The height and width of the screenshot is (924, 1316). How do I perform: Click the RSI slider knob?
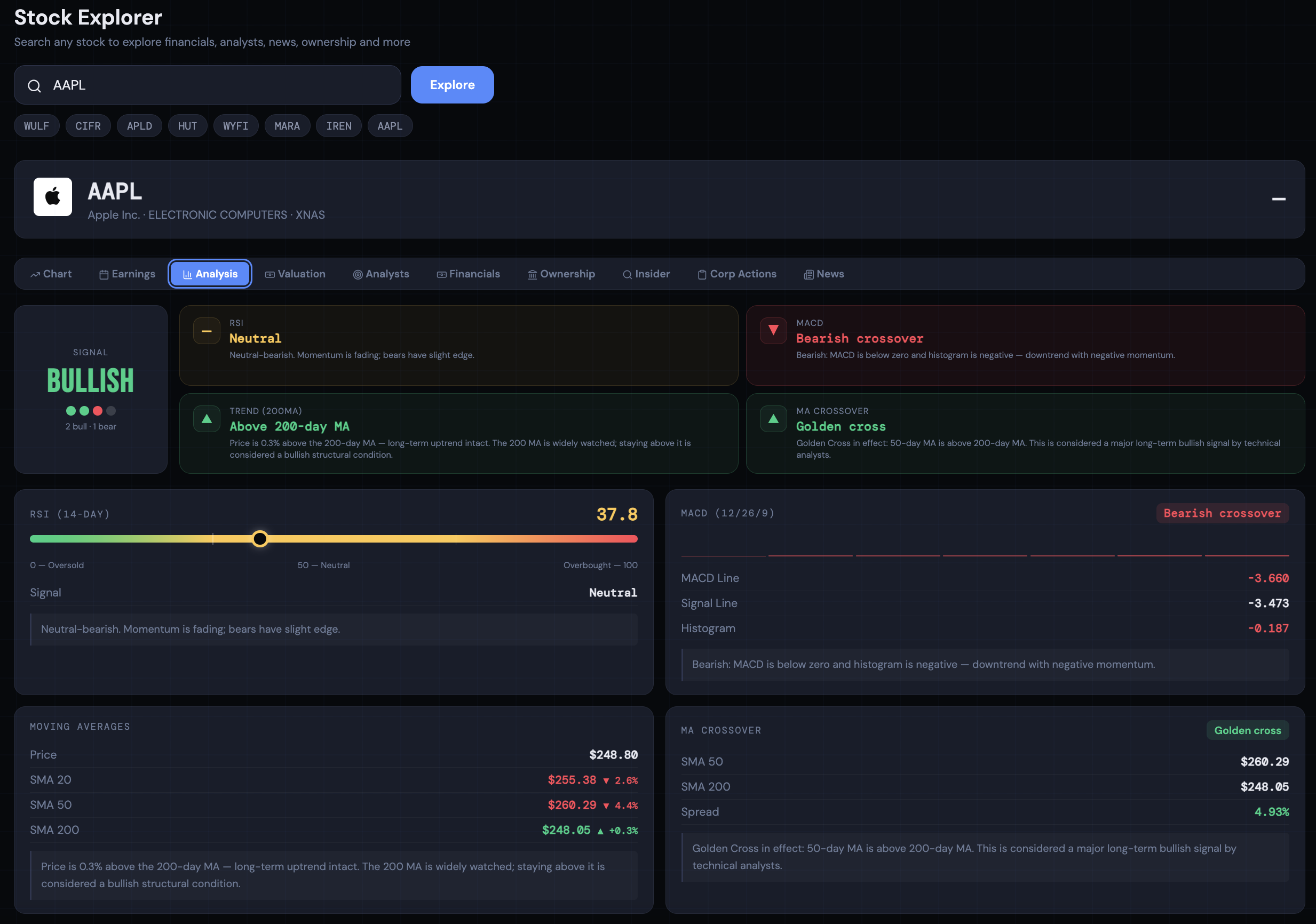click(260, 538)
